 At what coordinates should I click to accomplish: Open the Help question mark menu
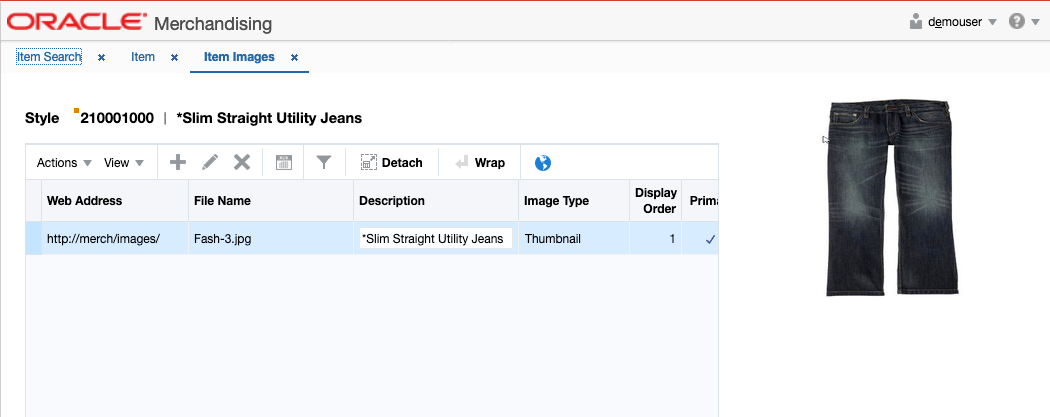point(1024,21)
